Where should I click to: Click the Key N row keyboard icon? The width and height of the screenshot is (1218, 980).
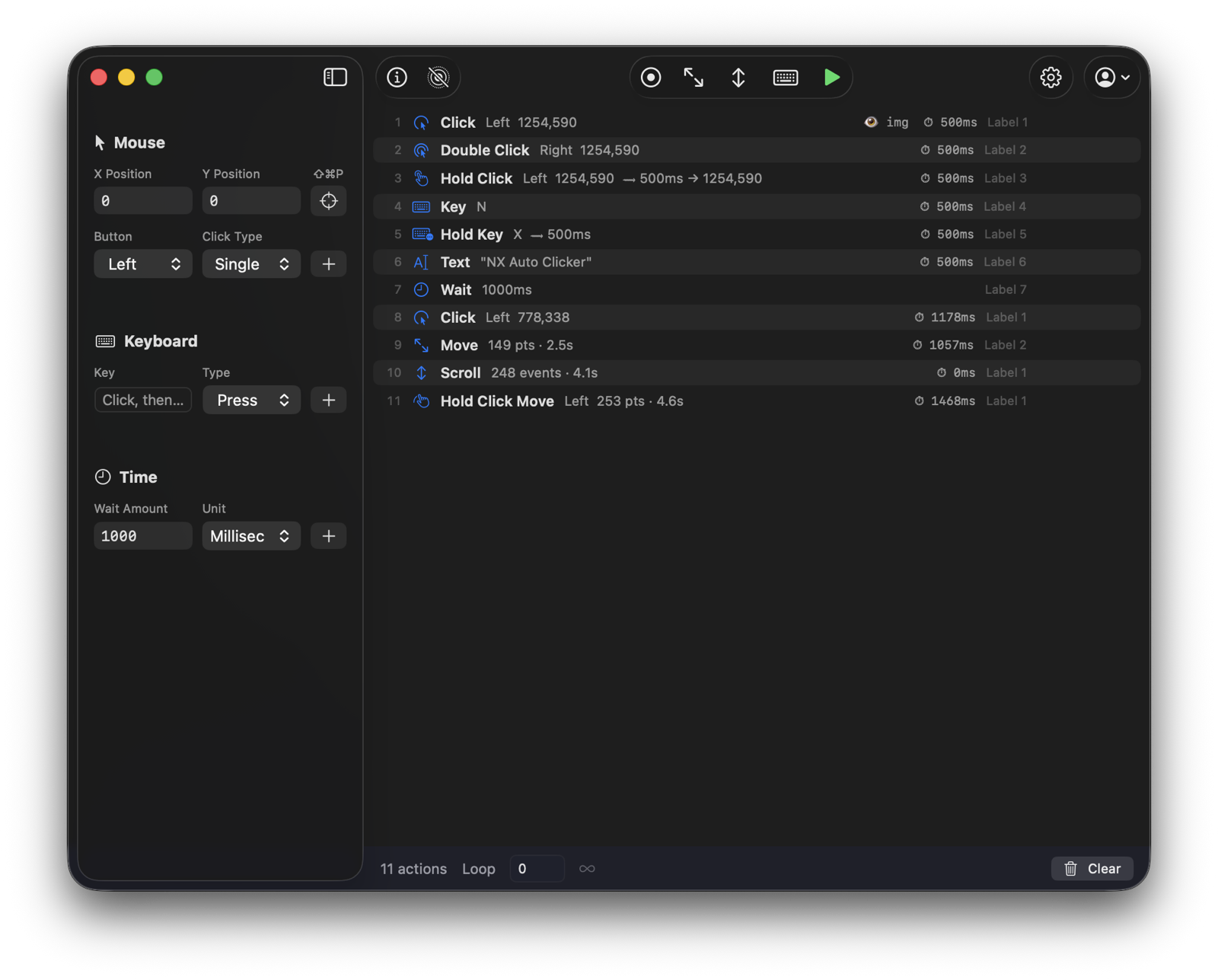click(421, 206)
